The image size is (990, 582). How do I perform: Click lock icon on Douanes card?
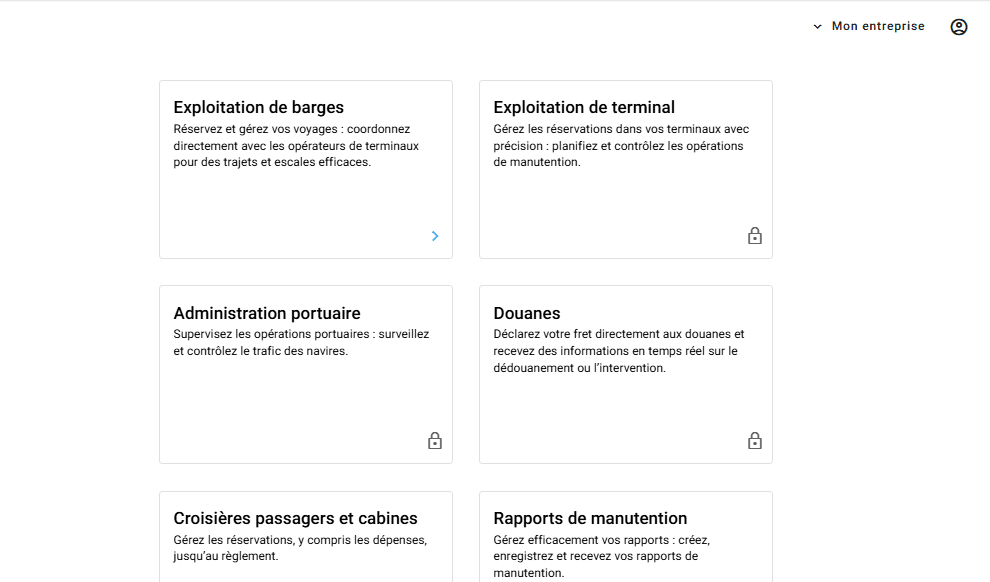754,441
